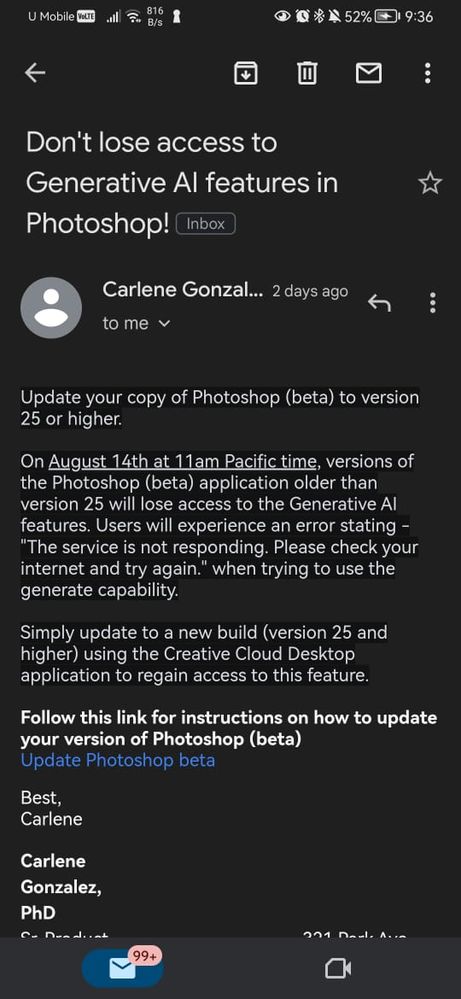Tap the sender's profile avatar

click(x=51, y=308)
